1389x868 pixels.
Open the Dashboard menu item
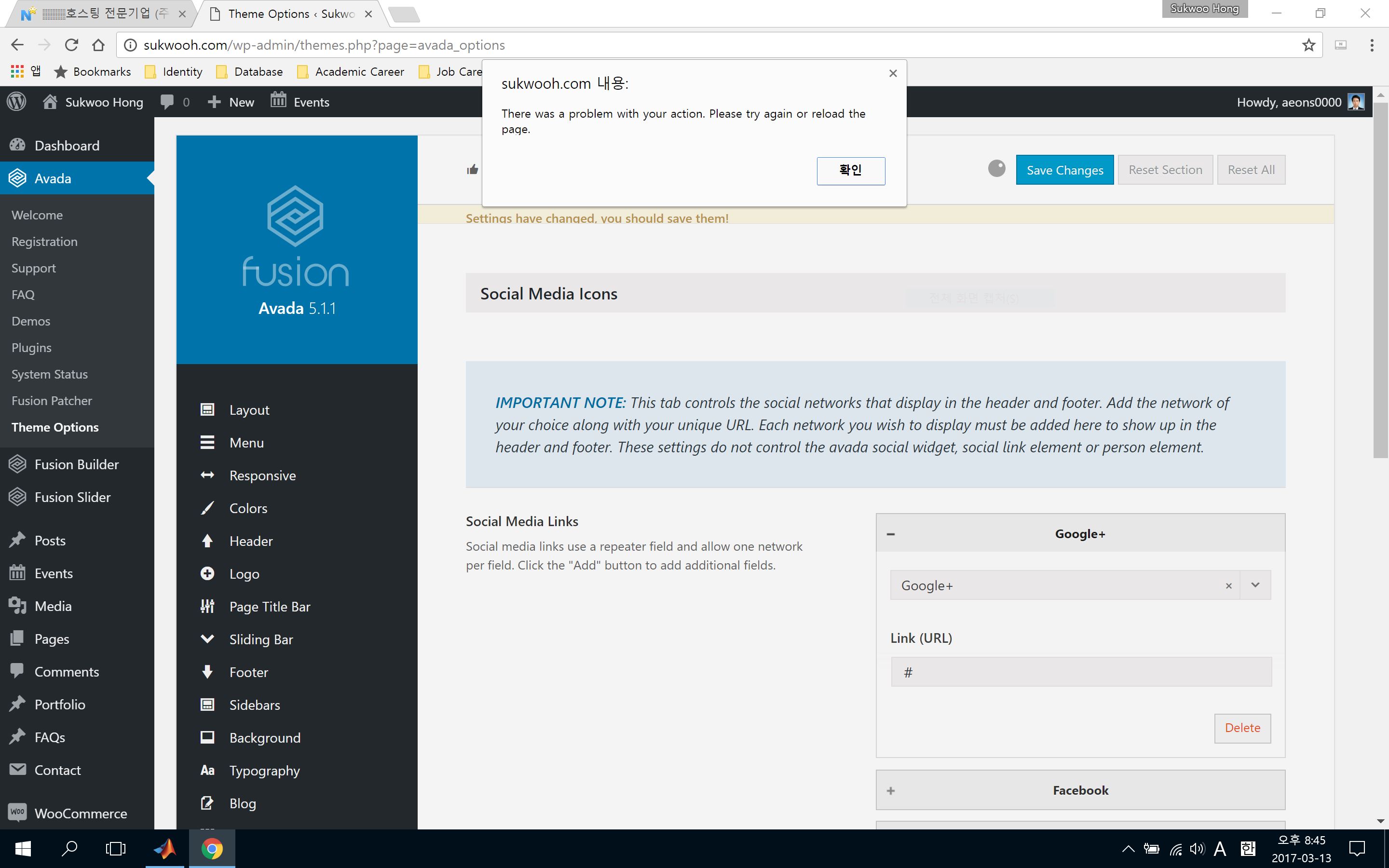point(77,145)
